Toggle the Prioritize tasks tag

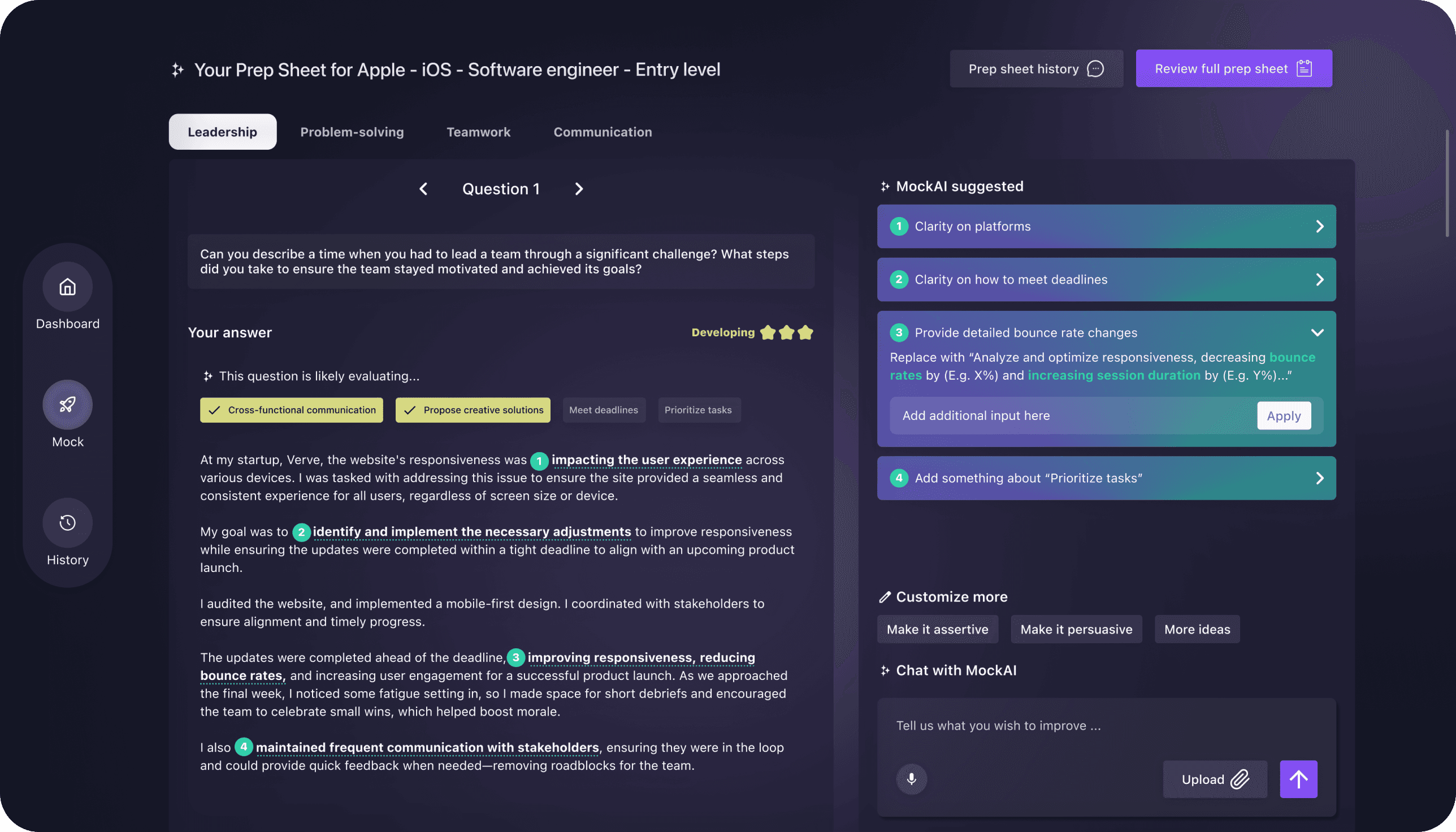(699, 410)
